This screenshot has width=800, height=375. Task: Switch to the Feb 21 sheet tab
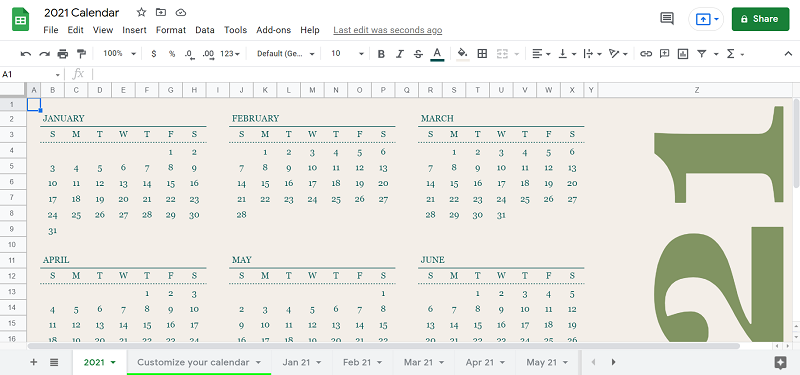(x=363, y=362)
